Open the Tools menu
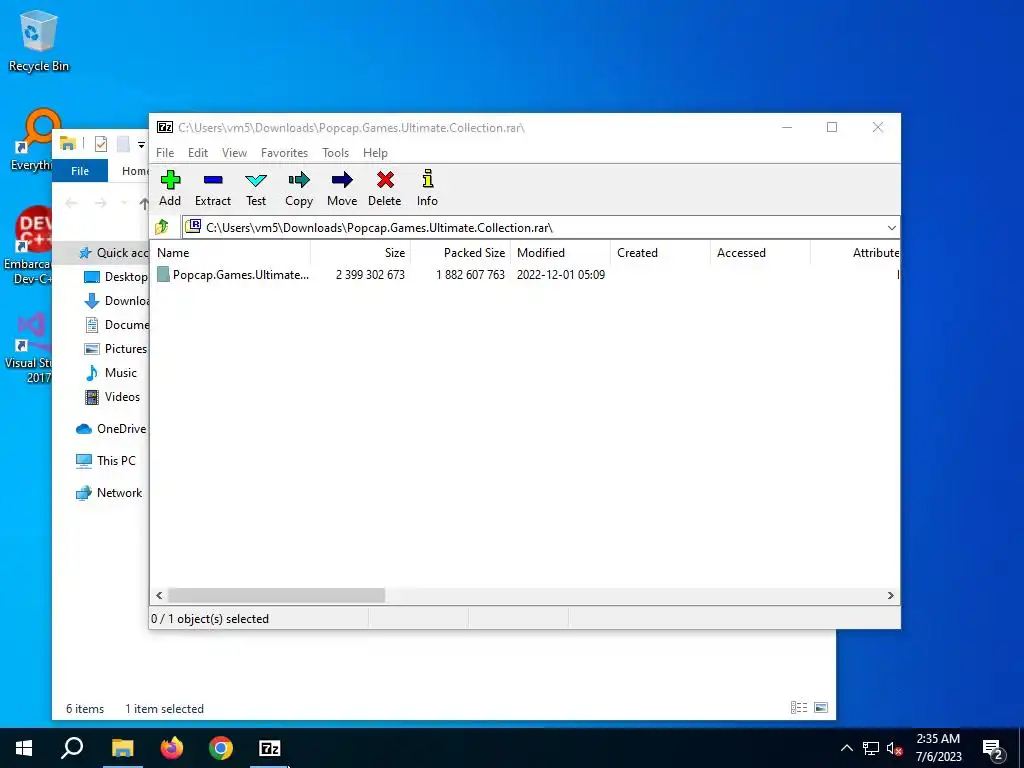This screenshot has width=1024, height=768. click(x=335, y=153)
